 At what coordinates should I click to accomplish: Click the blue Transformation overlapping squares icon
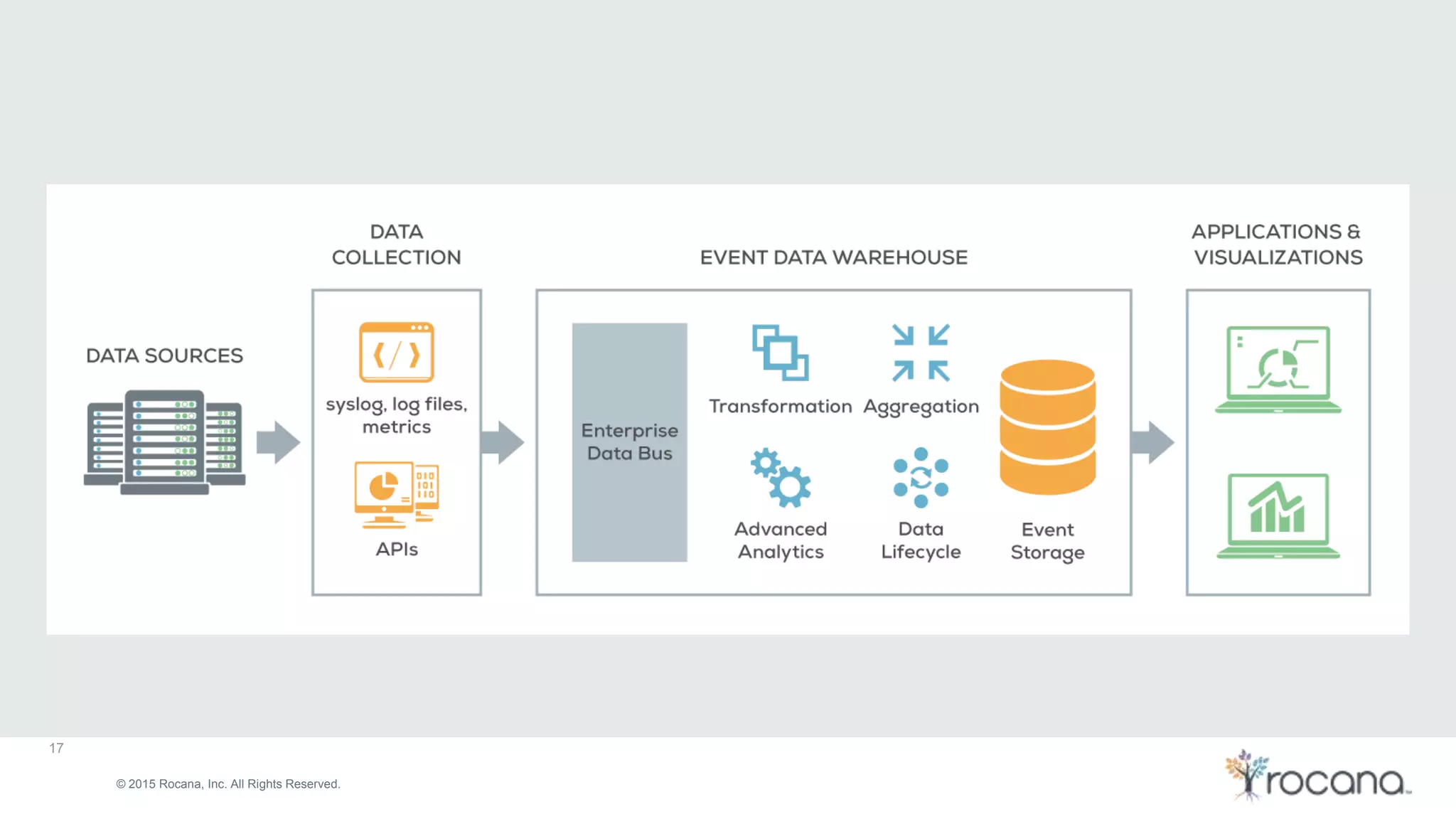tap(780, 353)
